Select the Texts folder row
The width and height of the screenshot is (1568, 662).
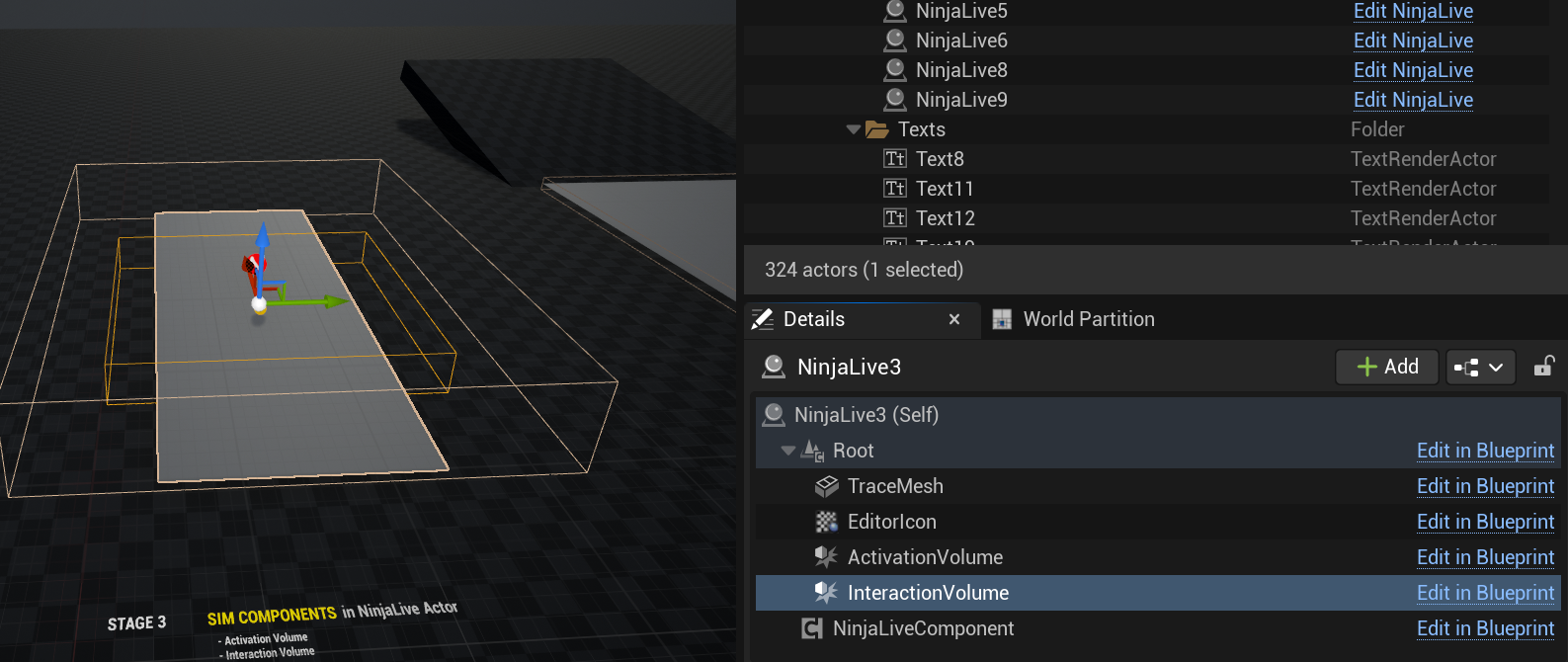[x=1146, y=129]
